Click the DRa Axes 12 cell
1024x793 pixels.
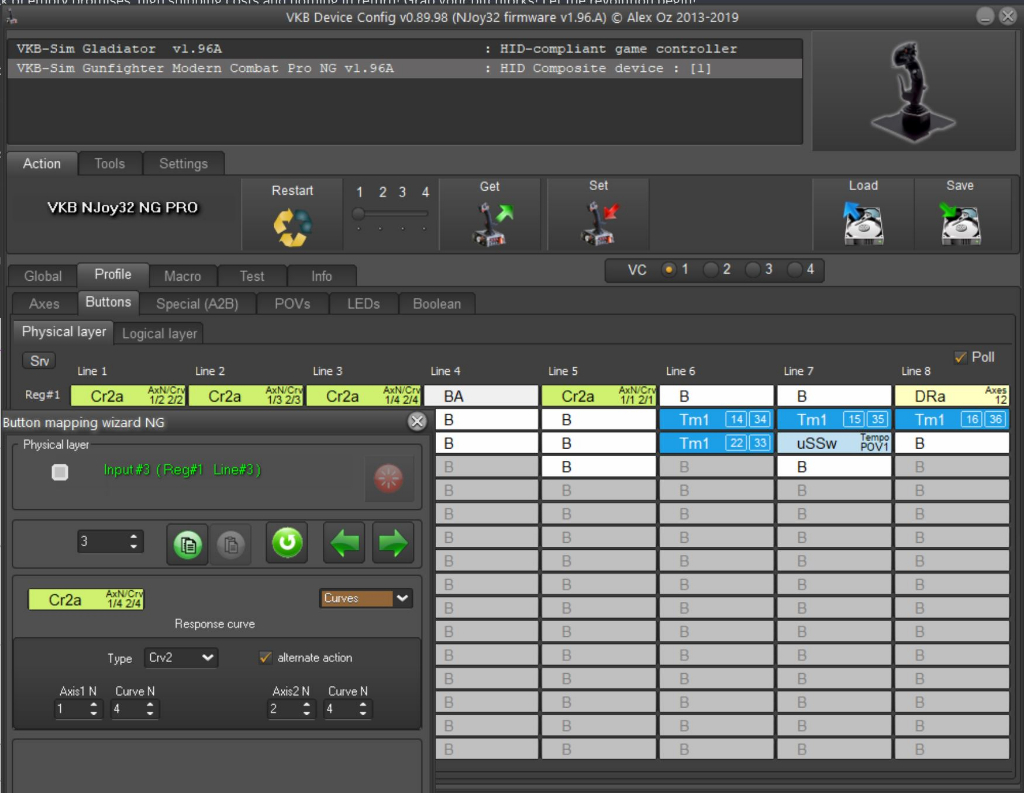952,396
